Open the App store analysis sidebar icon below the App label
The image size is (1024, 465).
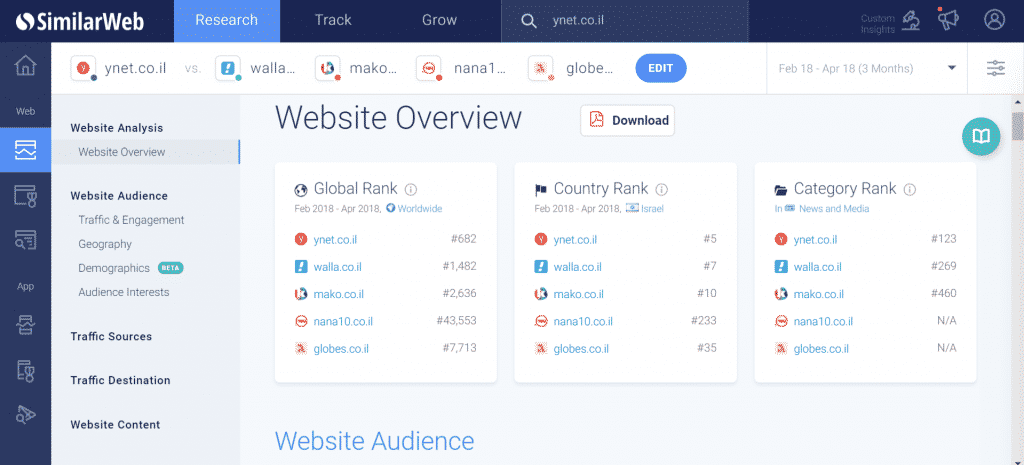pos(25,325)
